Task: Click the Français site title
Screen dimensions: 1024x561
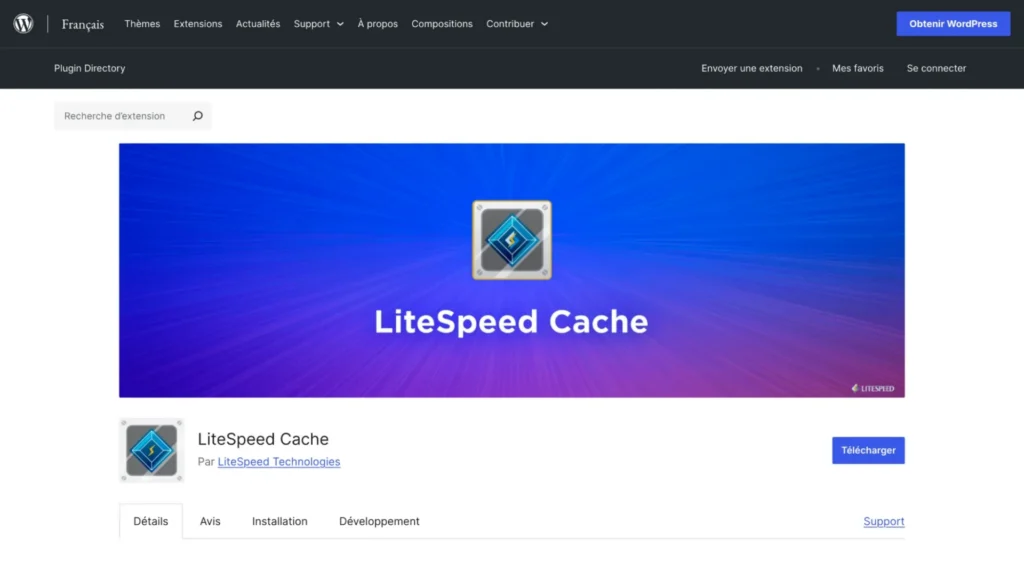Action: tap(83, 24)
